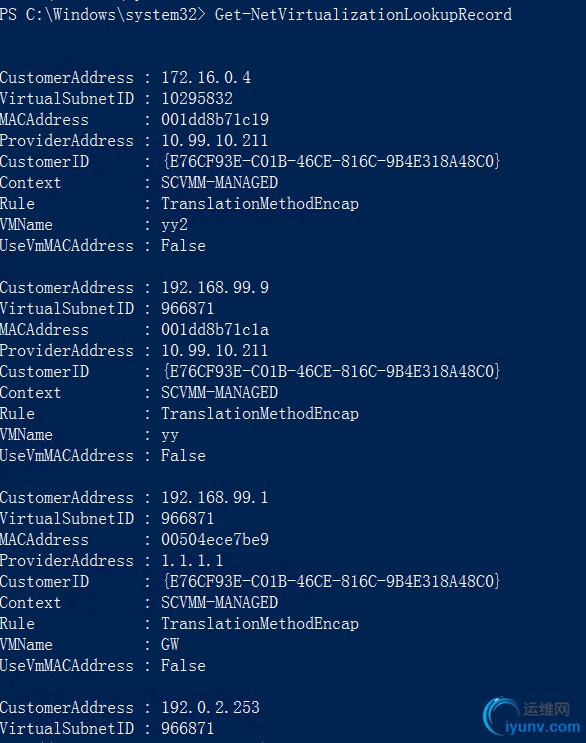Click the PS C:\Windows\system32 prompt
The width and height of the screenshot is (586, 743).
click(103, 15)
